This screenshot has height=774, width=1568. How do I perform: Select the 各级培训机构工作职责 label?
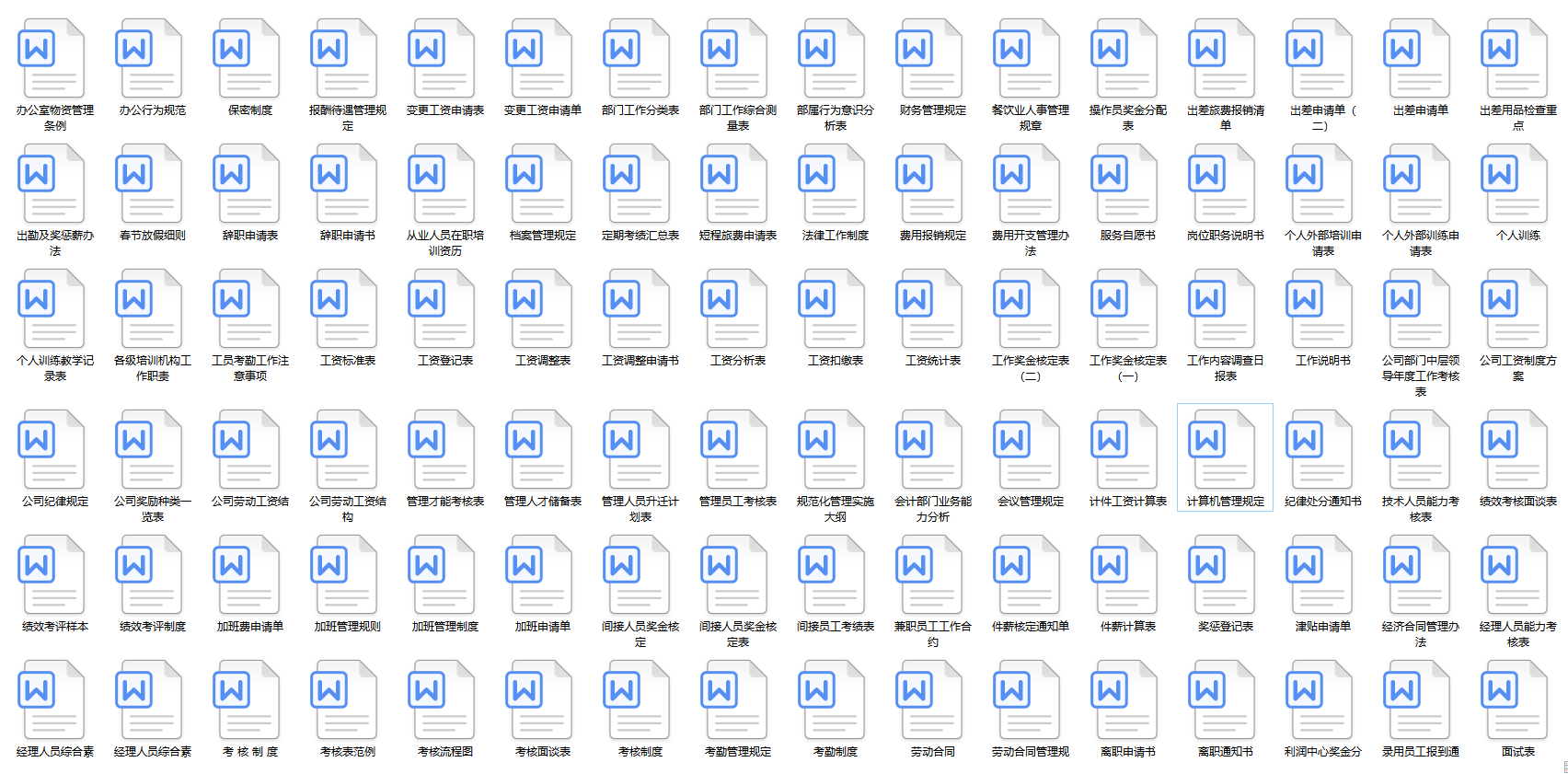153,368
